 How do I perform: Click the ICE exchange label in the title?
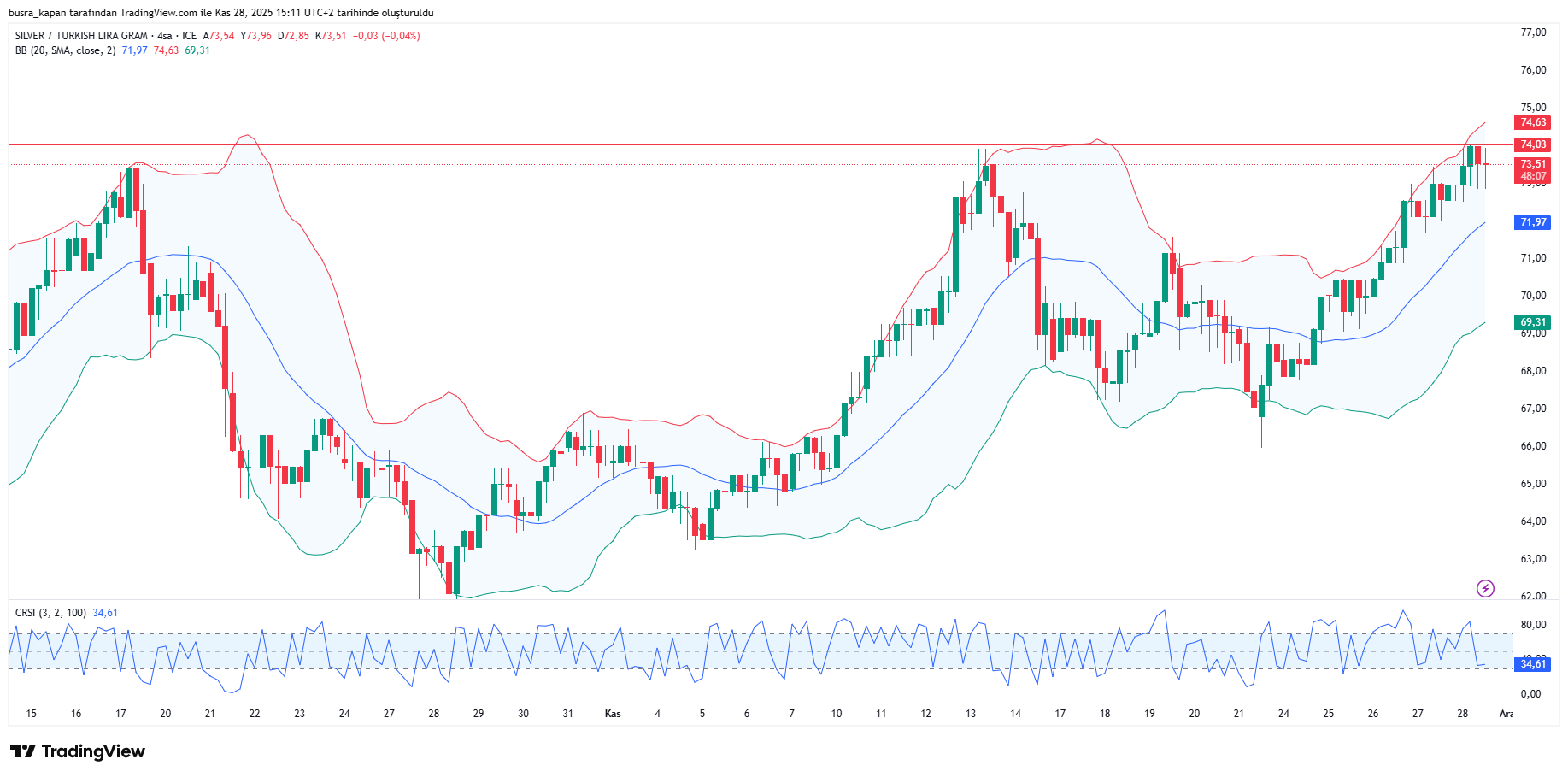tap(189, 36)
